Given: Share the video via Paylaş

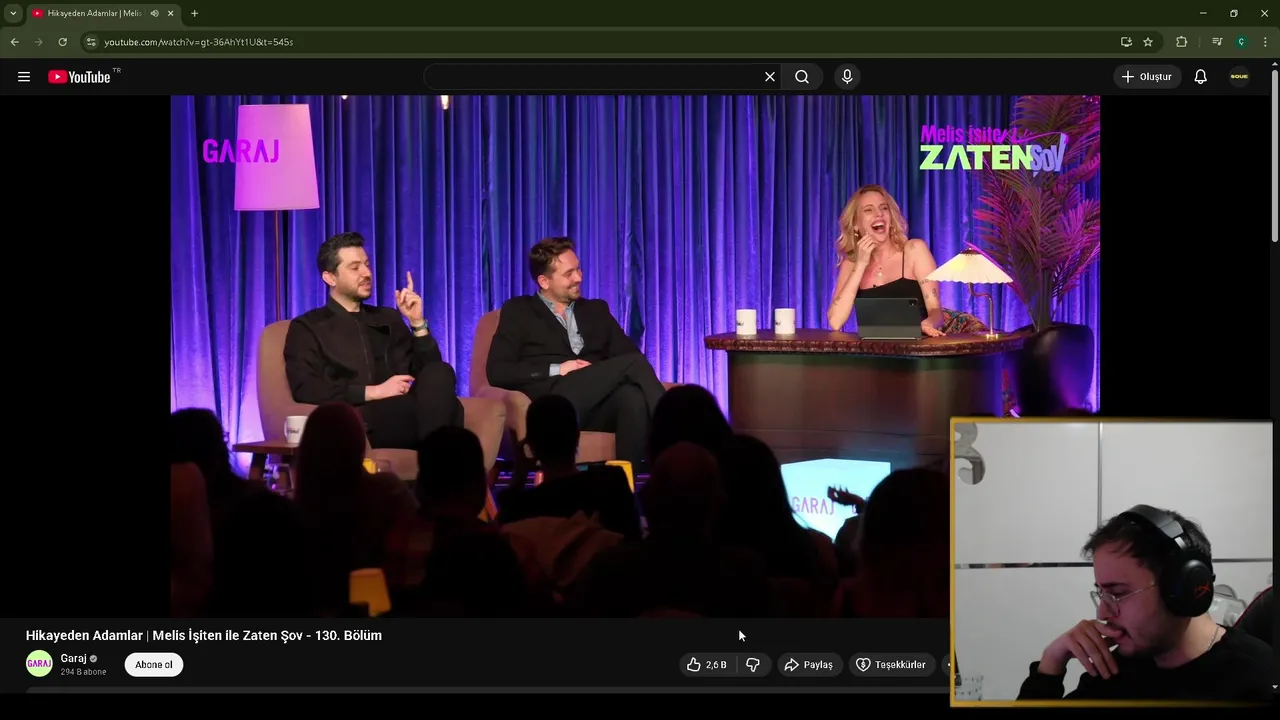Looking at the screenshot, I should point(808,665).
